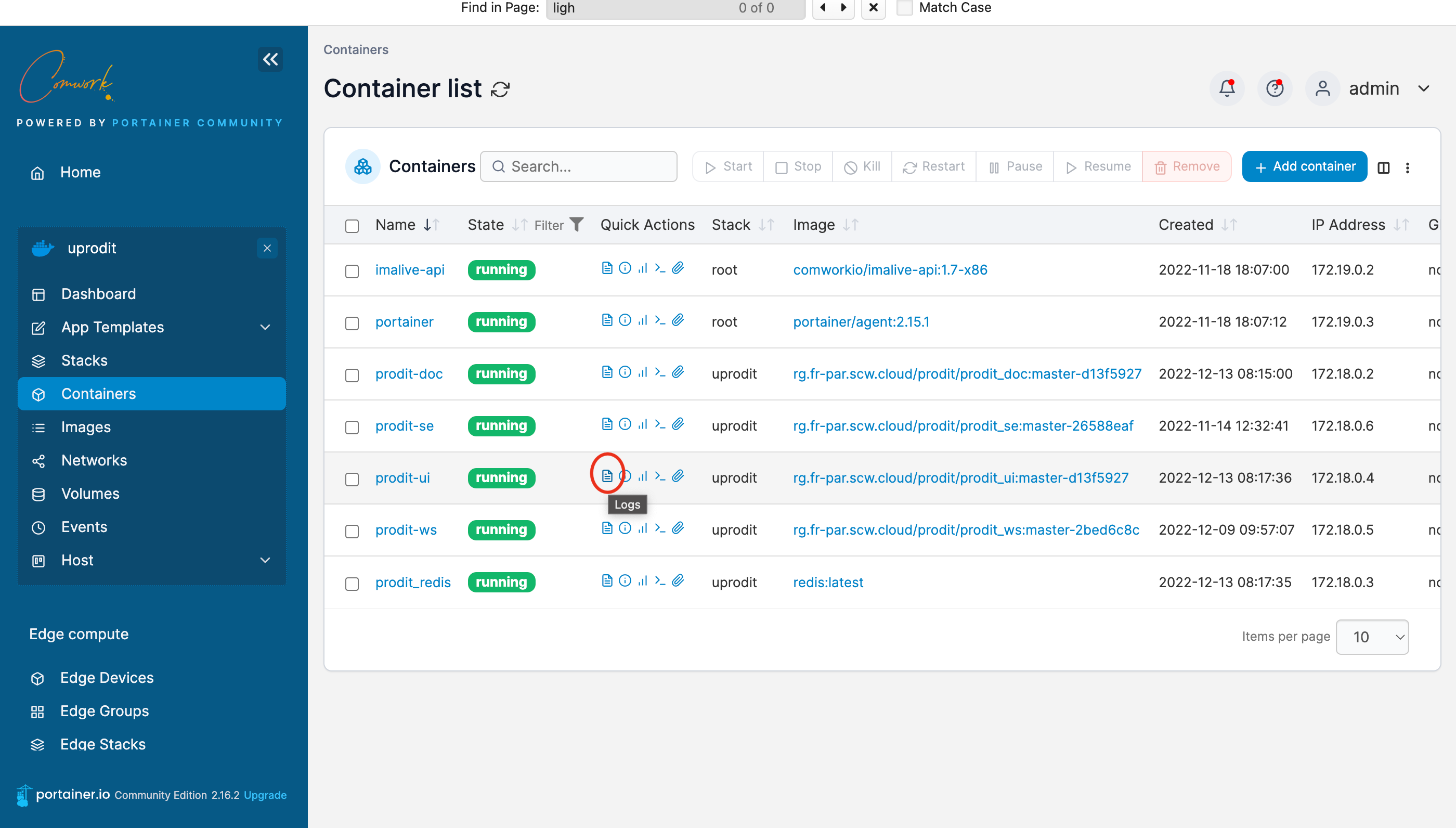Click the container Search field
The image size is (1456, 828).
(x=578, y=166)
